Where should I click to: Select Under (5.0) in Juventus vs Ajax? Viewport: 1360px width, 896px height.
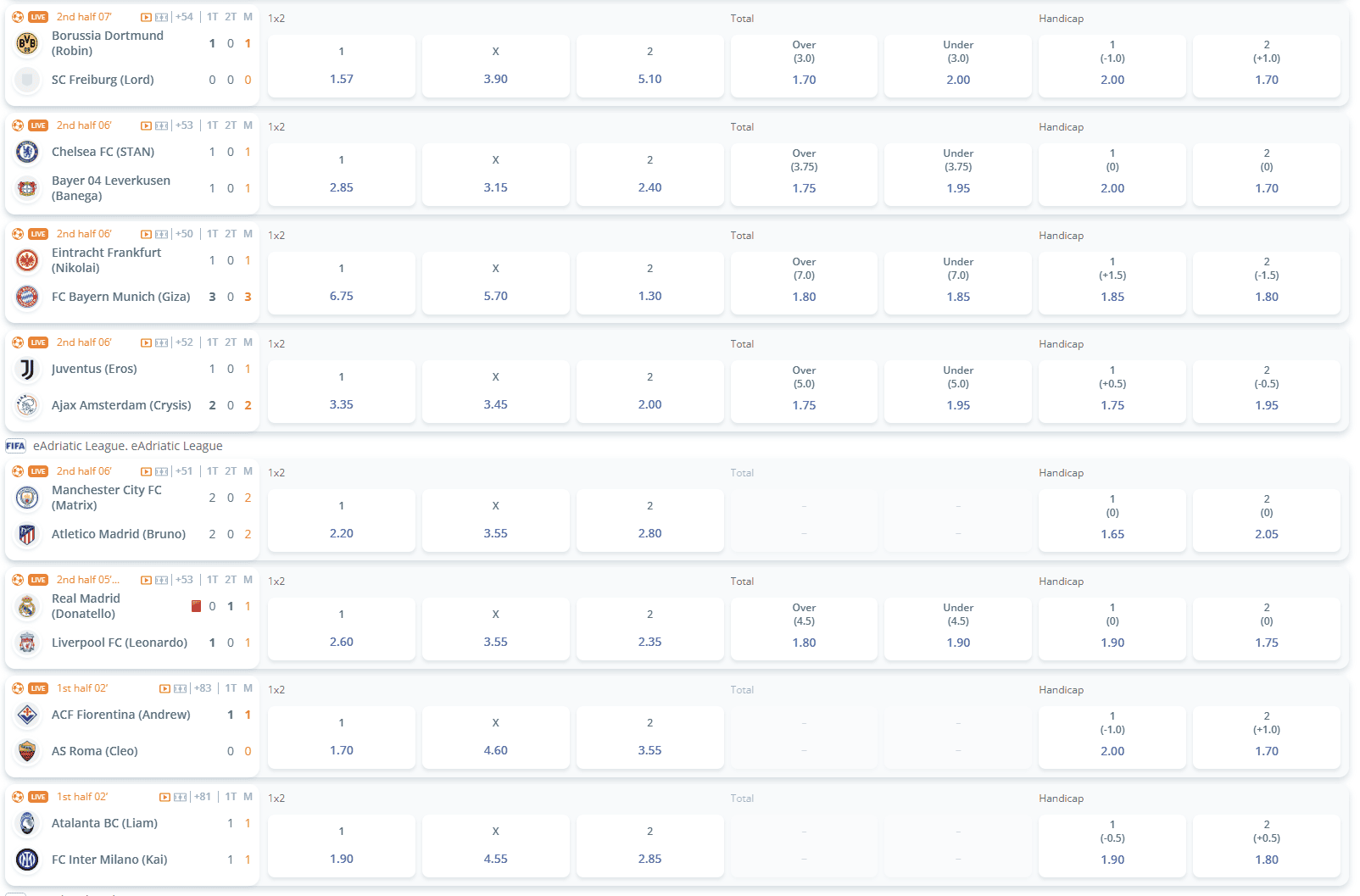coord(959,392)
